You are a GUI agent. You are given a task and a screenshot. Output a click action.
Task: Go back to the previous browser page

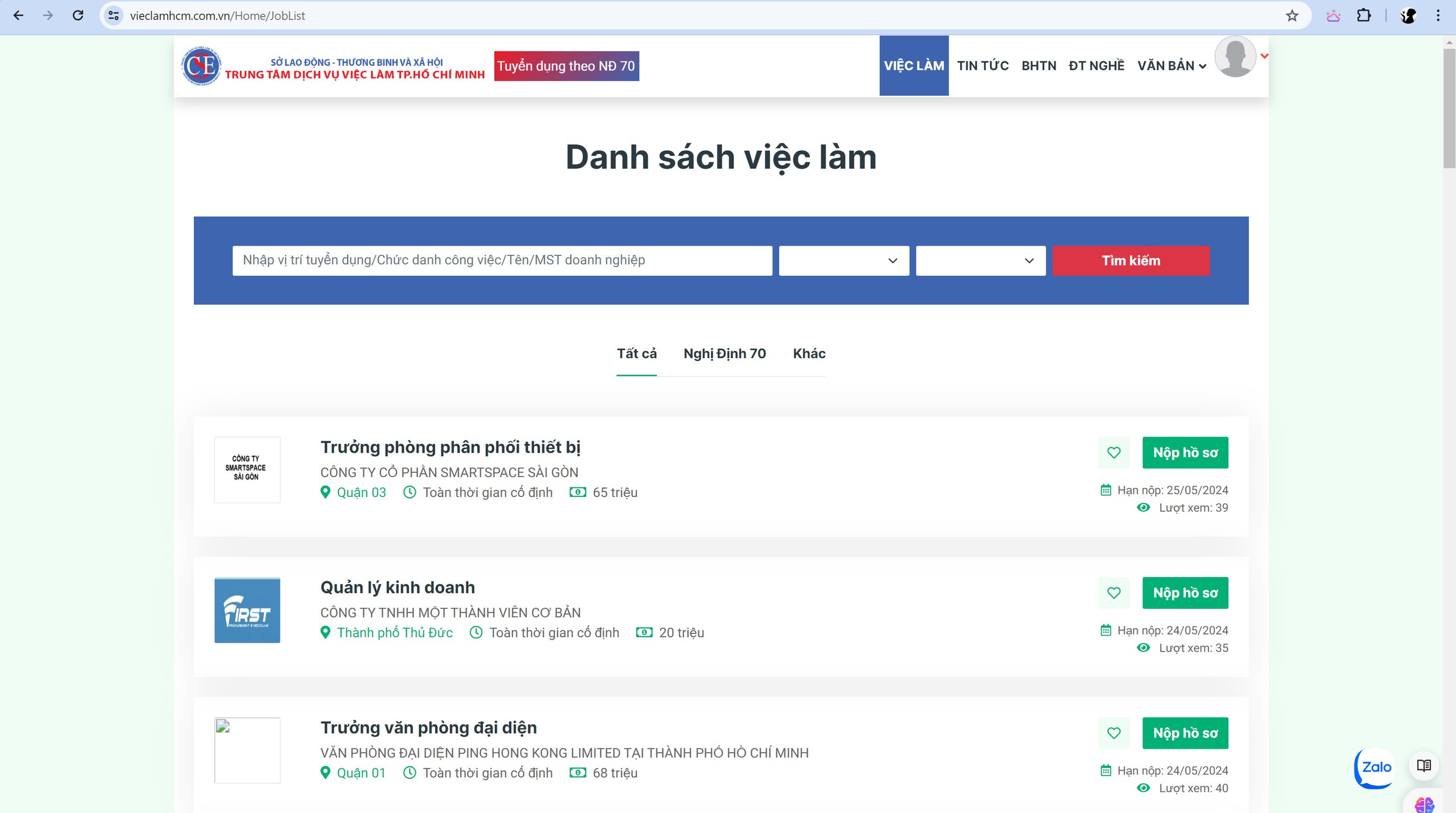[x=18, y=15]
